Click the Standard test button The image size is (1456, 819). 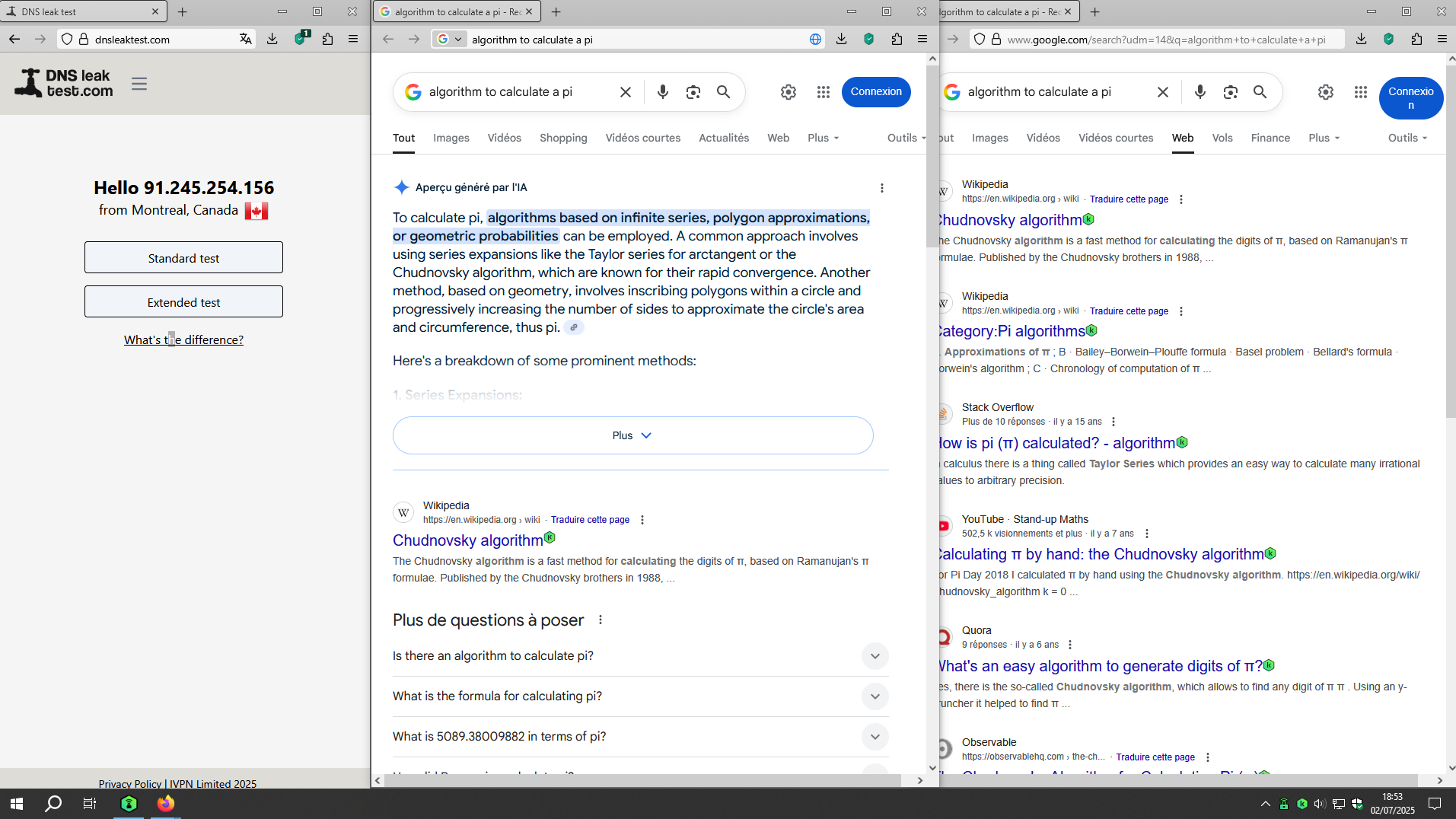(x=183, y=258)
